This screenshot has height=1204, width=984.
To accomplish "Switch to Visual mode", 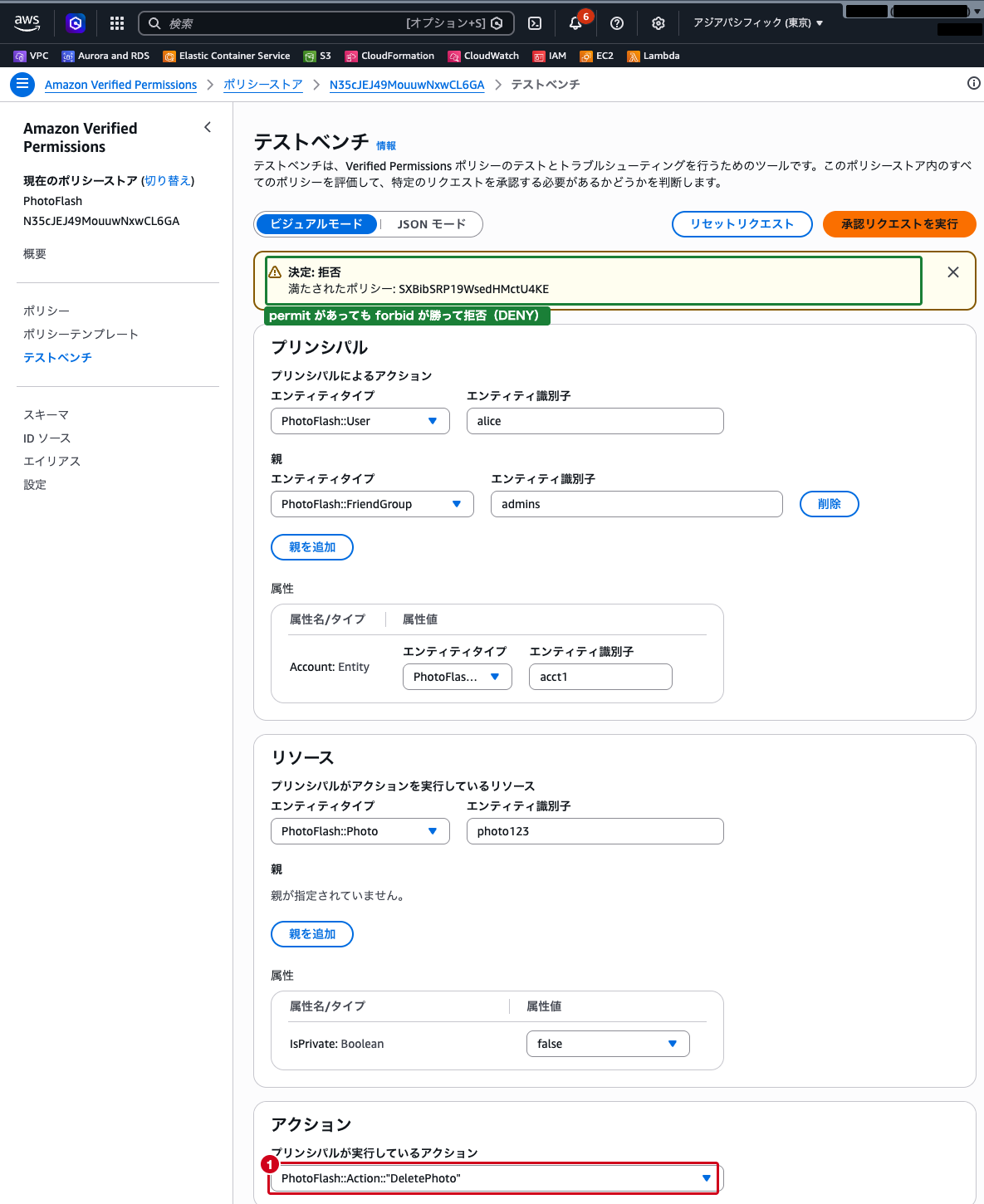I will (x=316, y=224).
